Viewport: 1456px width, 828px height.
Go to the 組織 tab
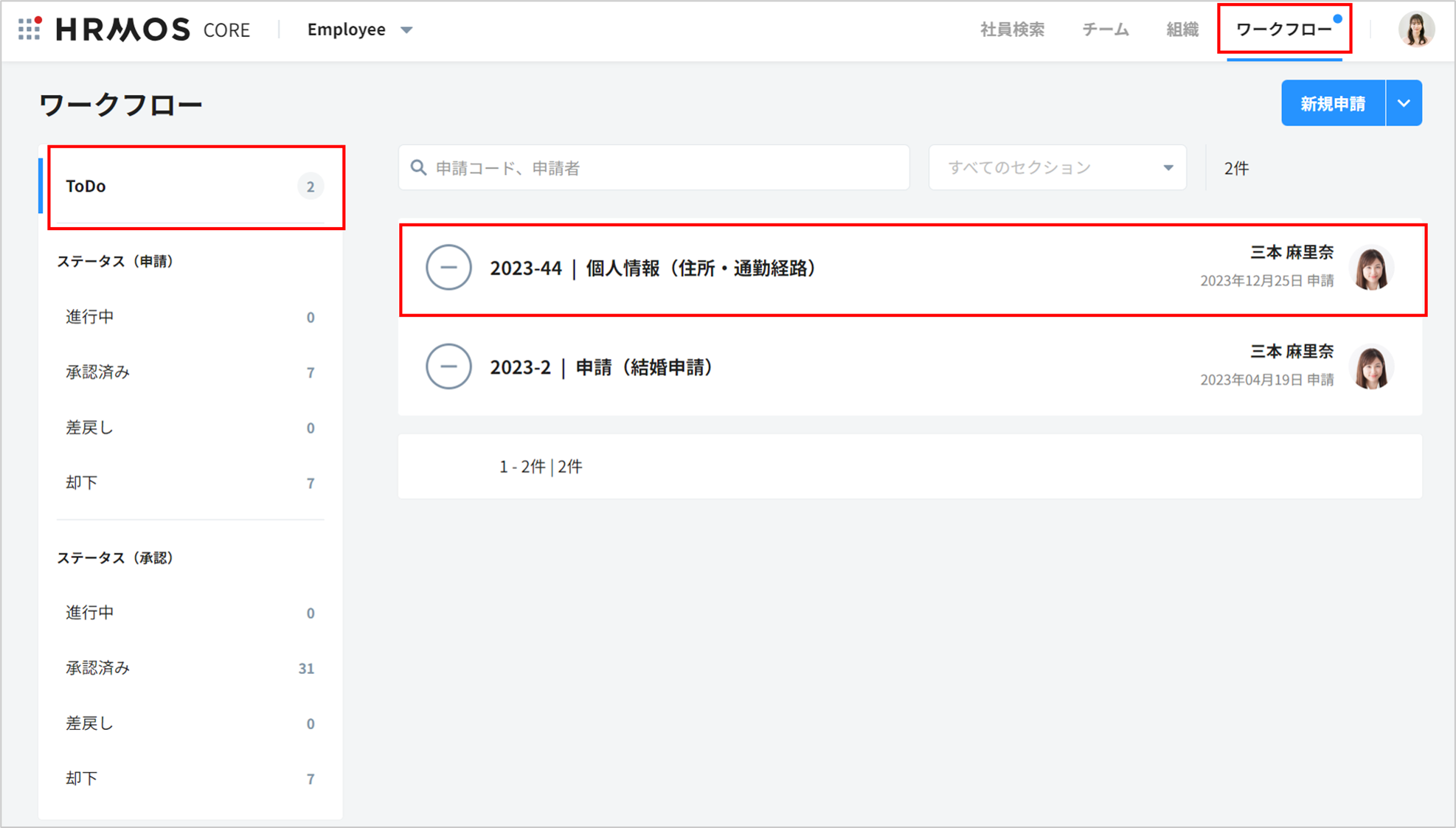coord(1182,29)
